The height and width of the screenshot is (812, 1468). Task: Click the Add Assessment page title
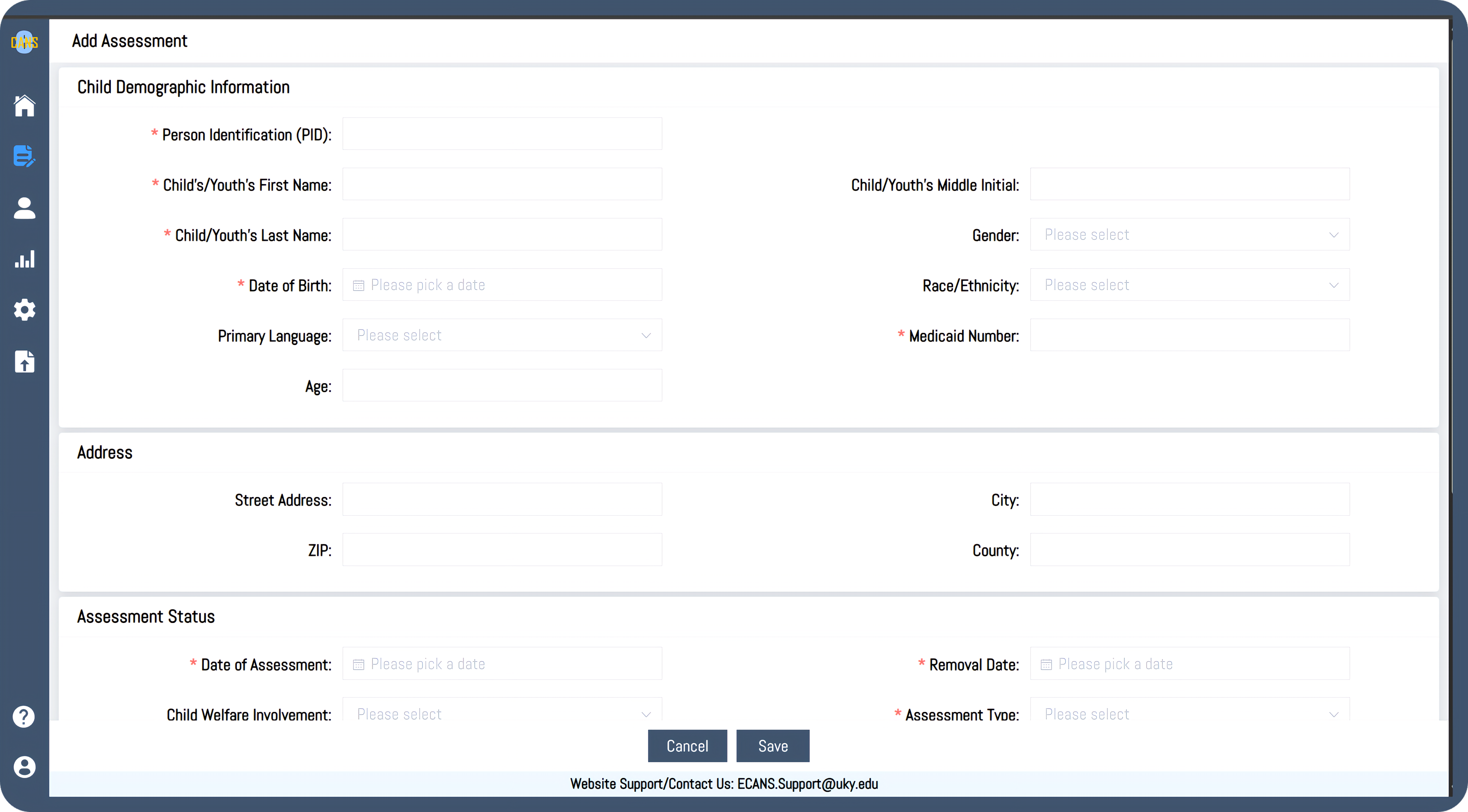coord(129,41)
